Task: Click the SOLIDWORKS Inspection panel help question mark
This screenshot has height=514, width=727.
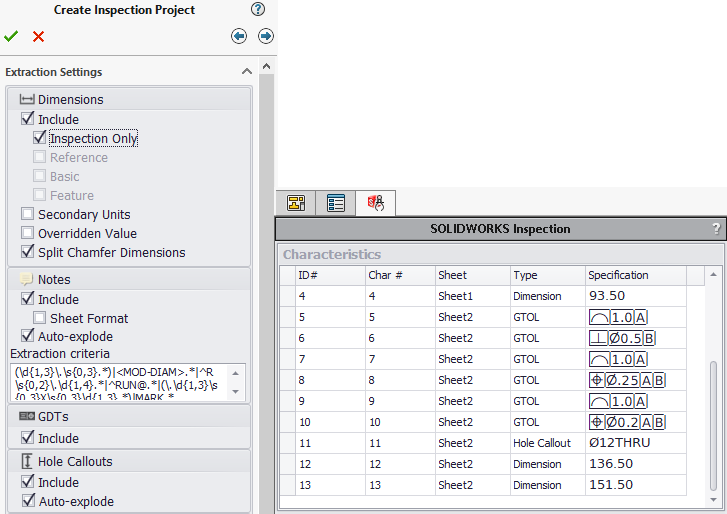Action: [x=716, y=228]
